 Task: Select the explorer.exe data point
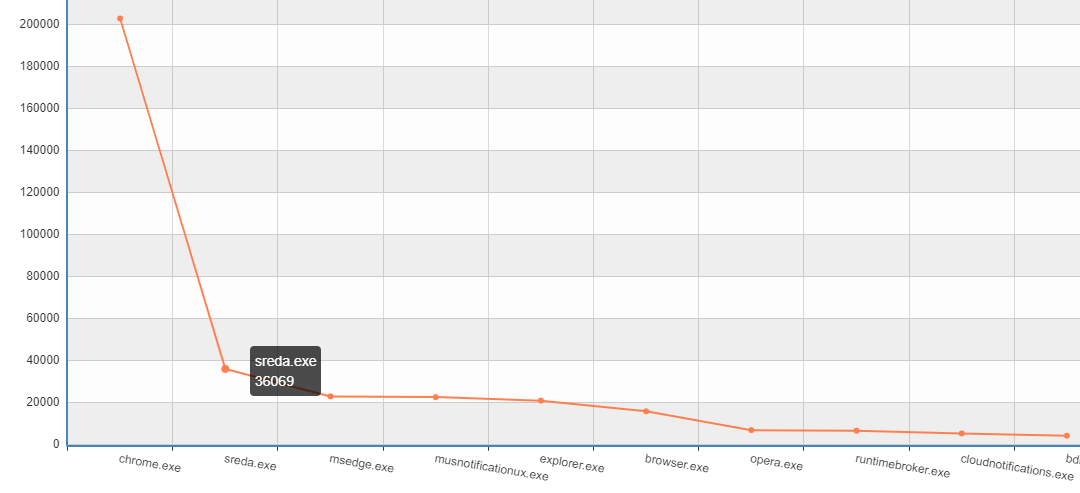coord(541,401)
